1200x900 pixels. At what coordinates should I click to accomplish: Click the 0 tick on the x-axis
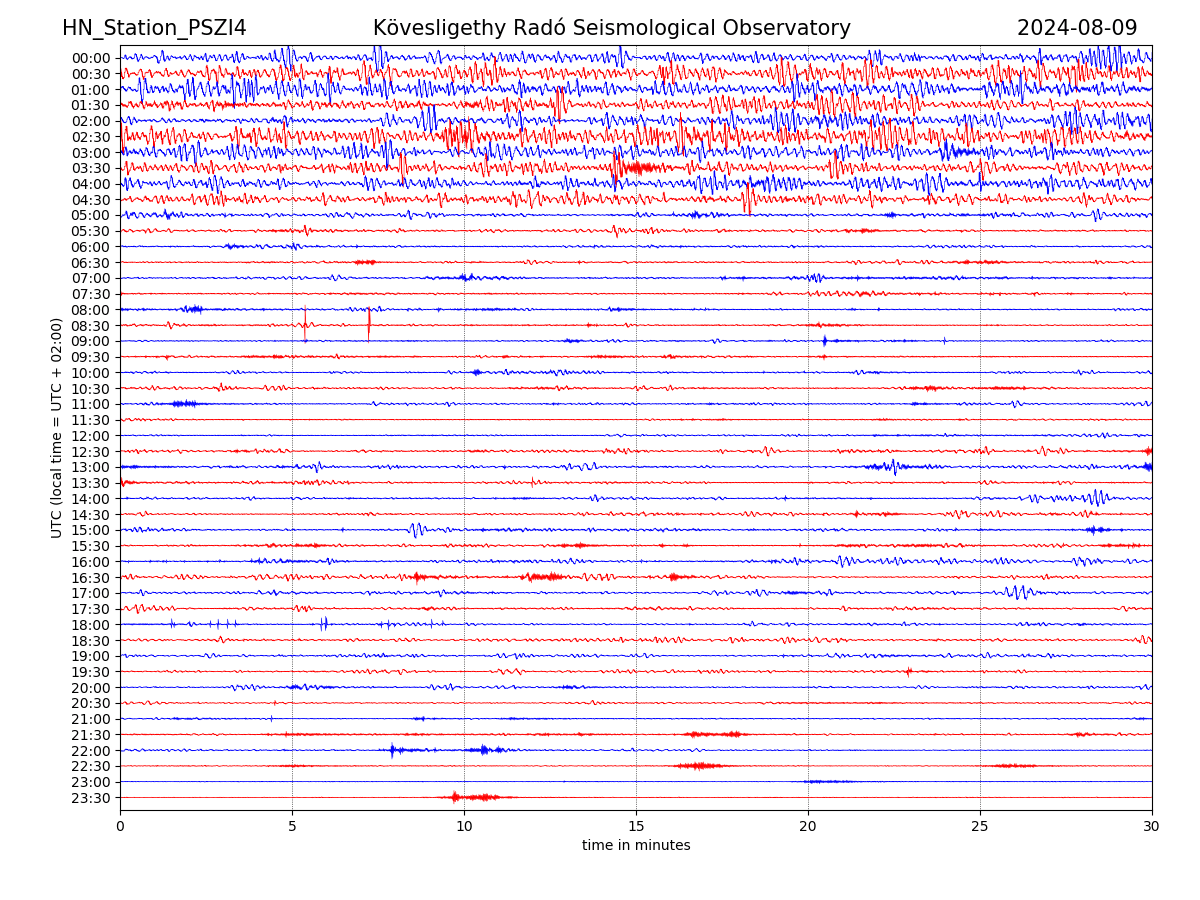coord(120,826)
